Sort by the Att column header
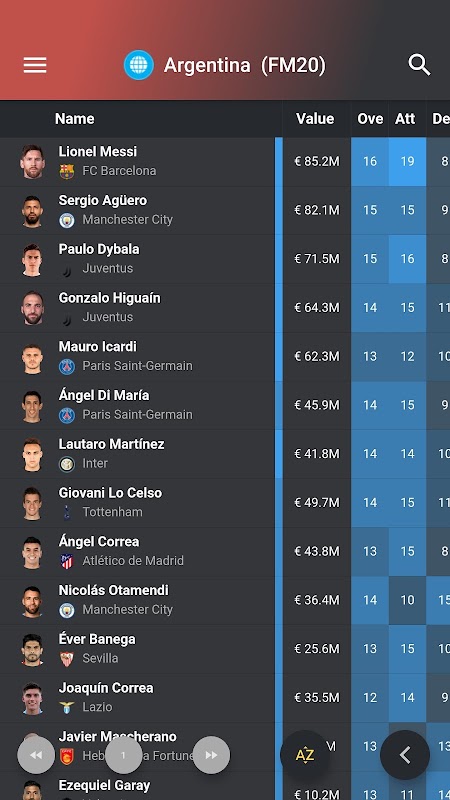450x800 pixels. 405,119
